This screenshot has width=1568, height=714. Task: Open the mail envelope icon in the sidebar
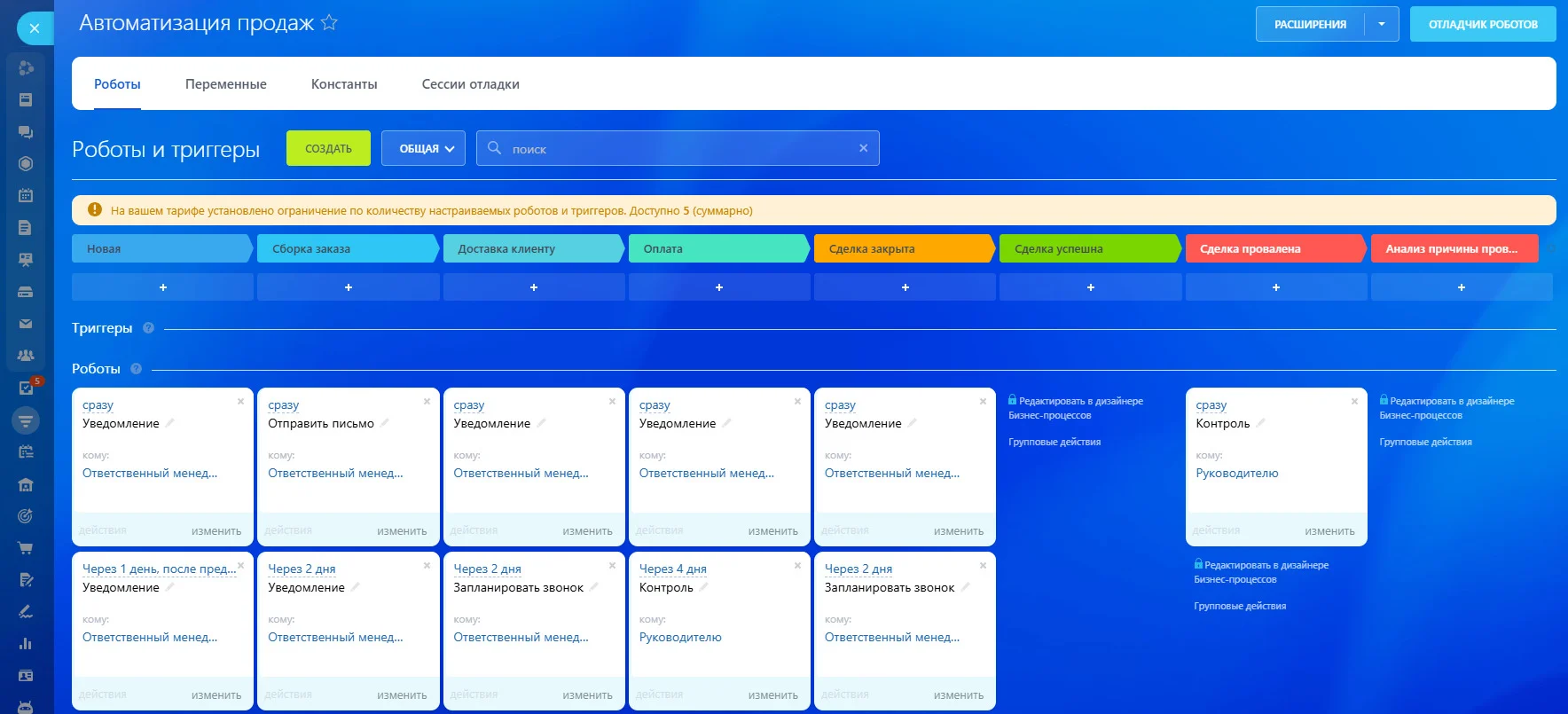coord(26,324)
